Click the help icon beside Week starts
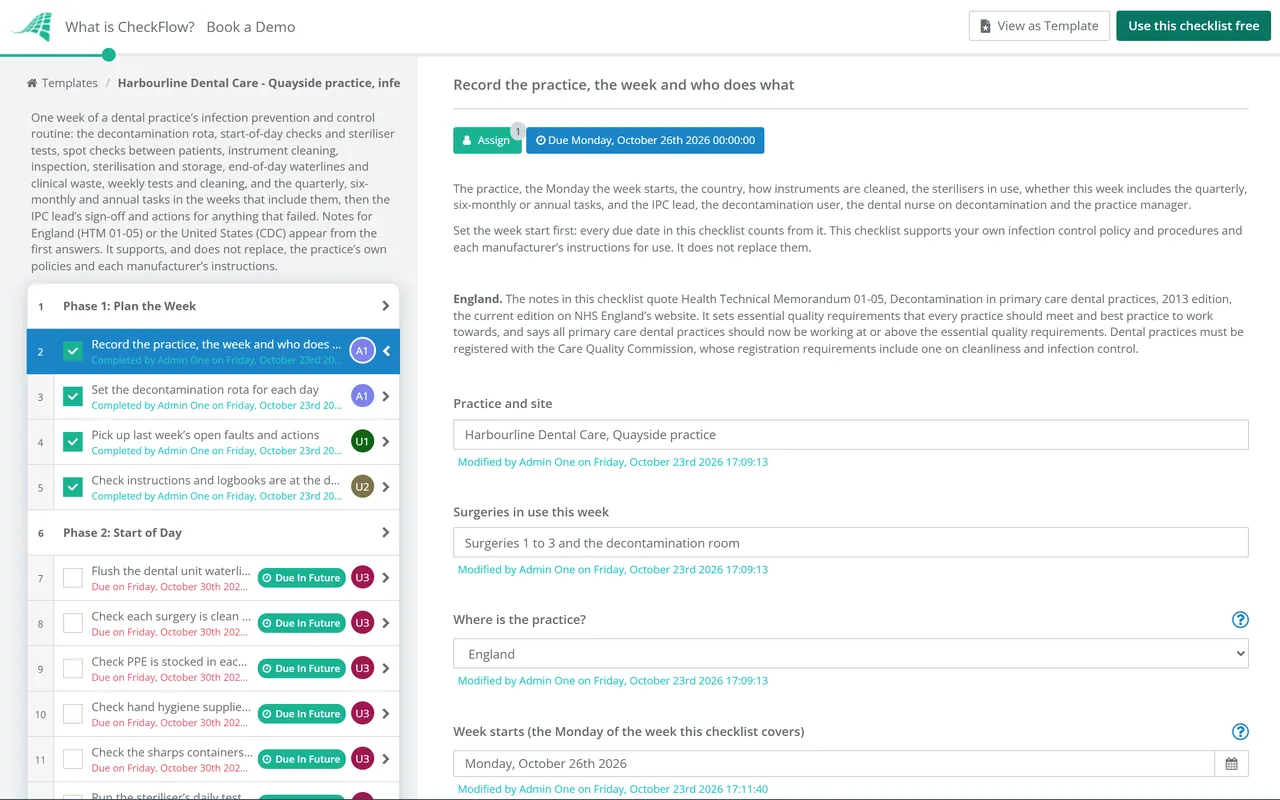This screenshot has width=1280, height=800. (x=1240, y=732)
